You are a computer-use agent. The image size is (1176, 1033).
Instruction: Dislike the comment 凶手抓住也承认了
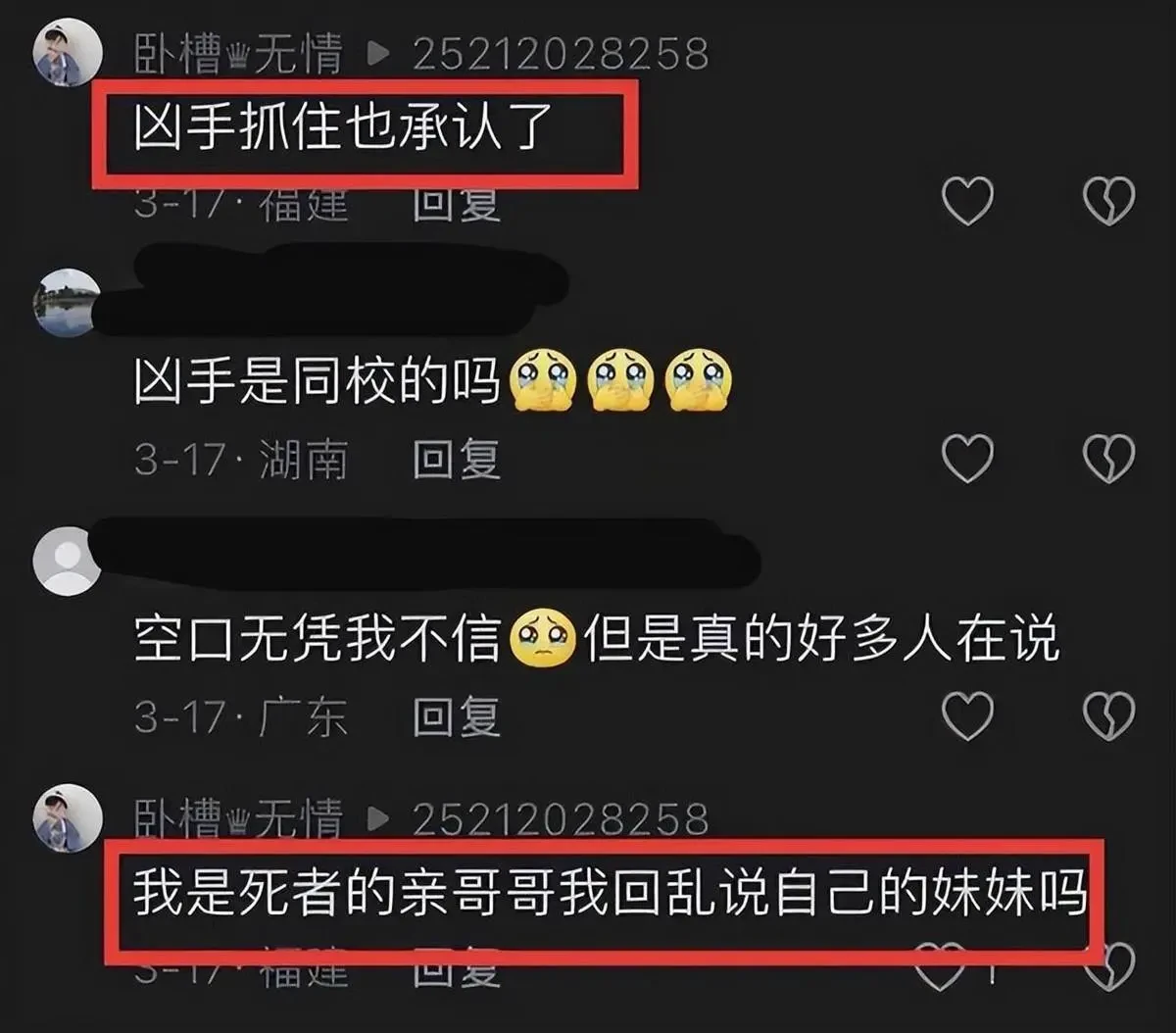(x=1108, y=201)
